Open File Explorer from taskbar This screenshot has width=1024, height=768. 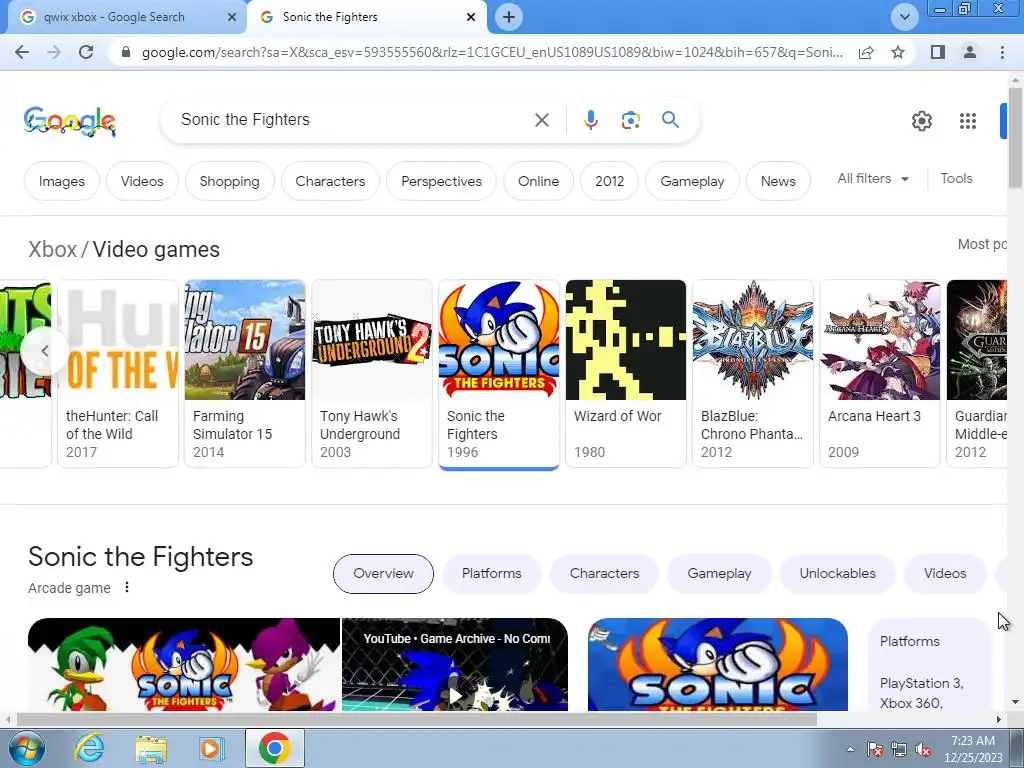tap(151, 748)
